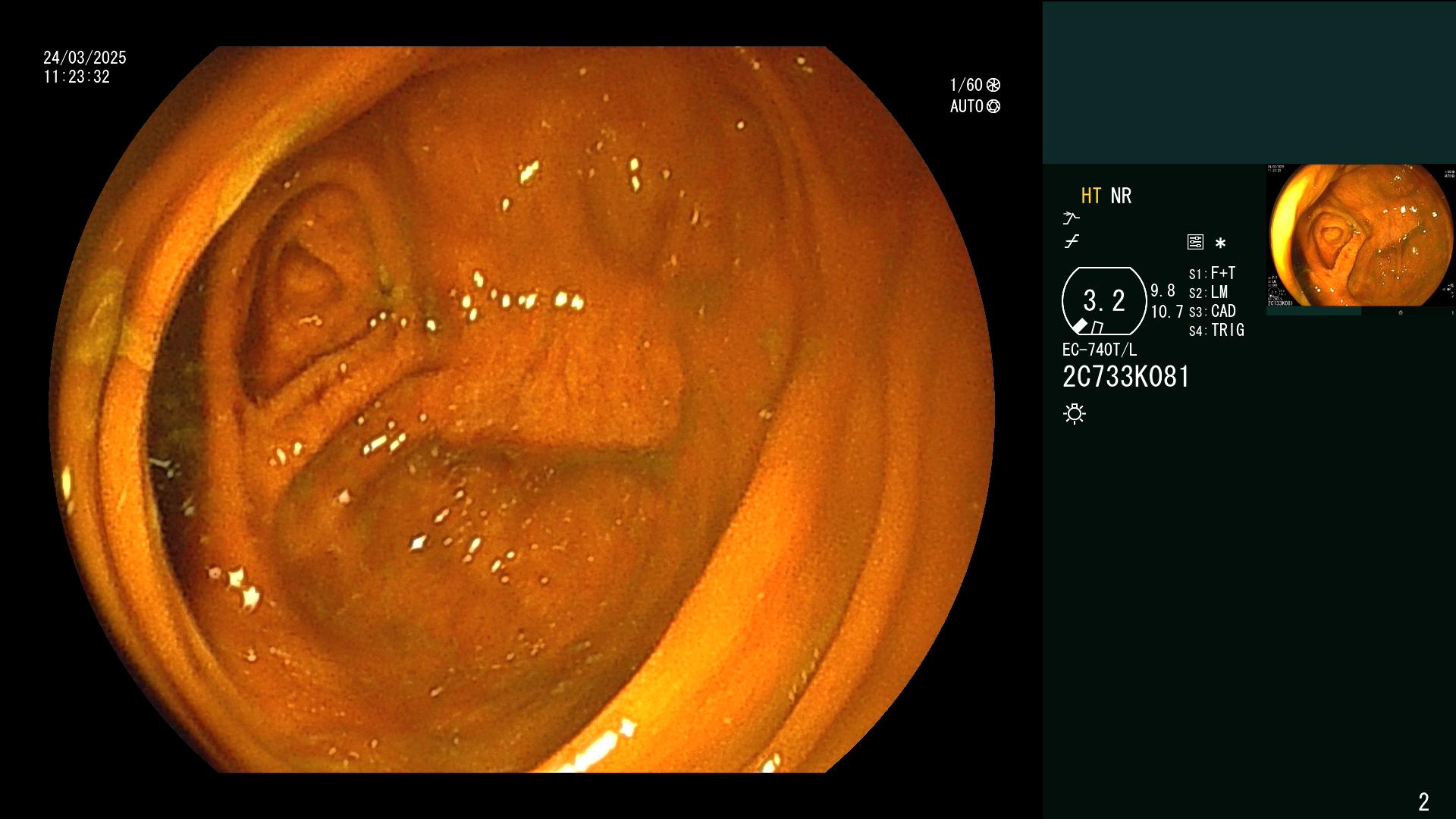The height and width of the screenshot is (819, 1456).
Task: Click the date 24/03/2025
Action: coord(85,58)
